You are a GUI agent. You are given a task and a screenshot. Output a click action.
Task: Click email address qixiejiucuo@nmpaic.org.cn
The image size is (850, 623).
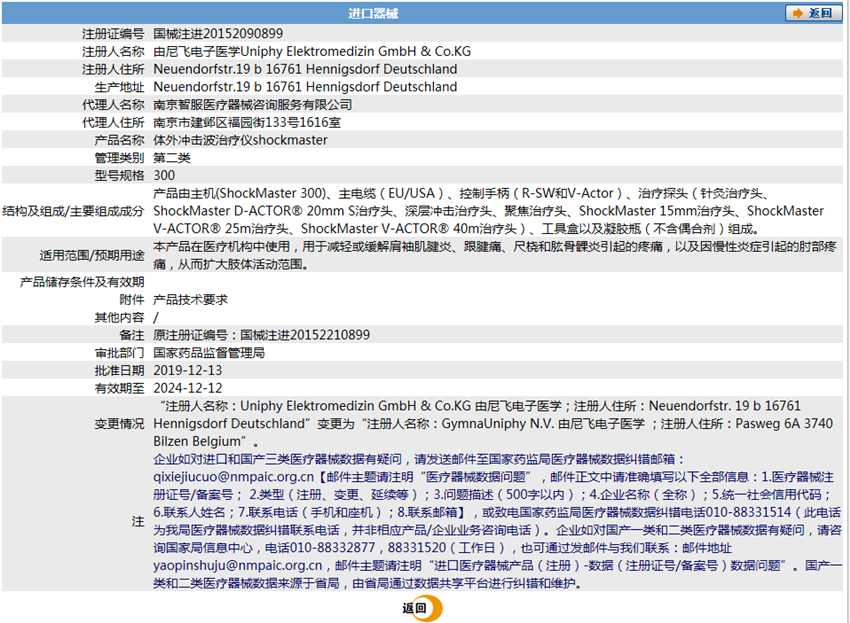234,477
